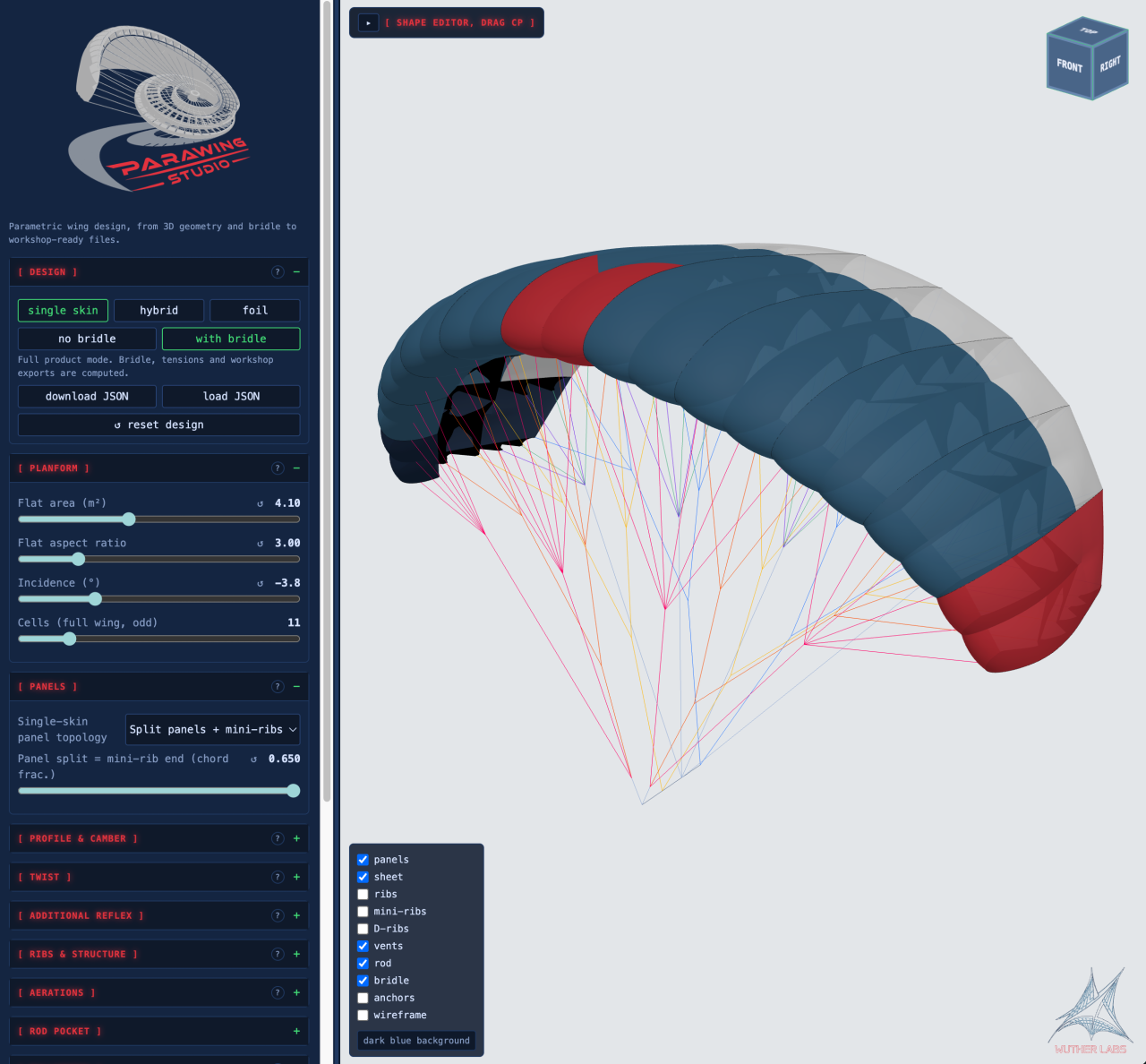Enable the ribs checkbox
The width and height of the screenshot is (1146, 1064).
tap(363, 895)
